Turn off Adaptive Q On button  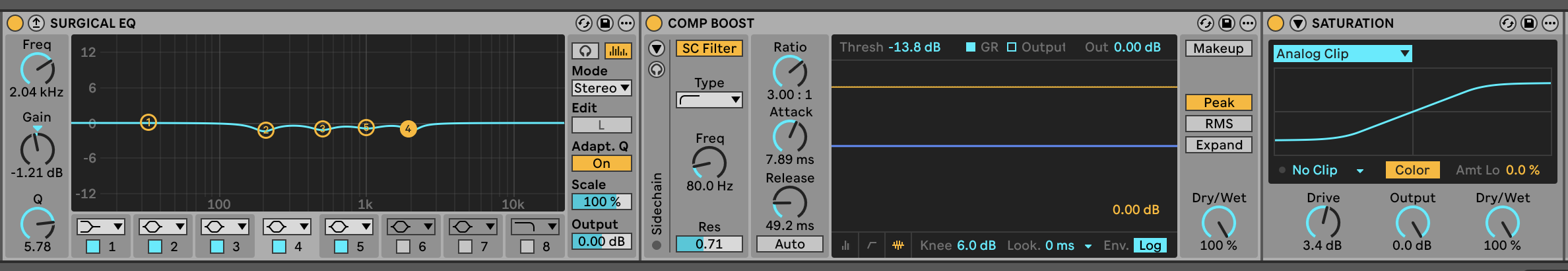click(602, 163)
